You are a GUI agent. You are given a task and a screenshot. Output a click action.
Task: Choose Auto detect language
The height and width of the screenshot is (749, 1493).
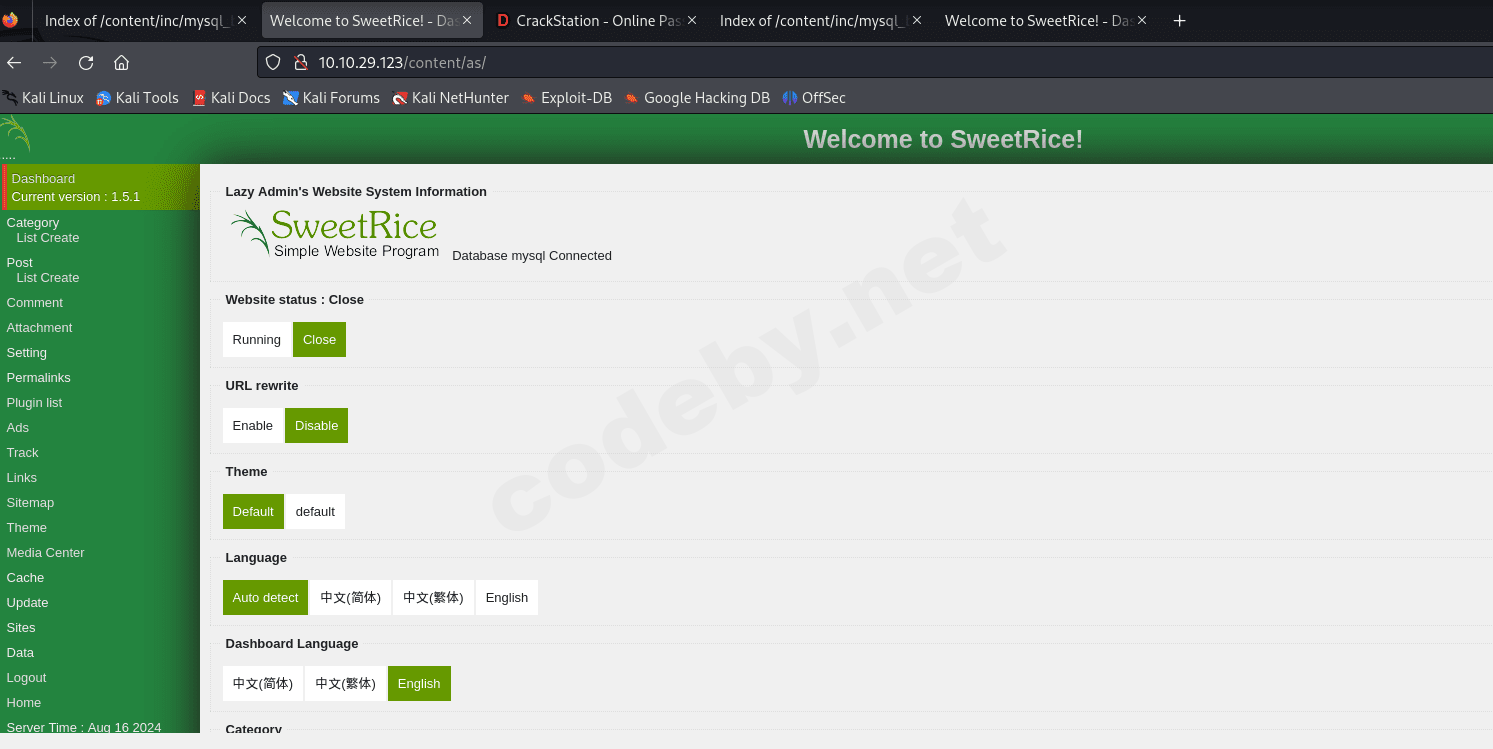pyautogui.click(x=265, y=598)
